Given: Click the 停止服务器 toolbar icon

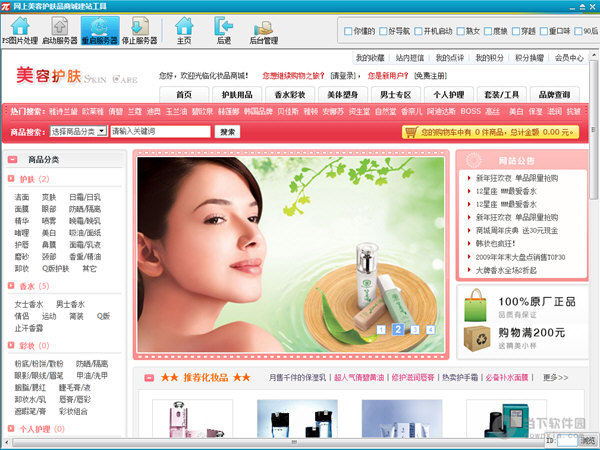Looking at the screenshot, I should pyautogui.click(x=139, y=31).
